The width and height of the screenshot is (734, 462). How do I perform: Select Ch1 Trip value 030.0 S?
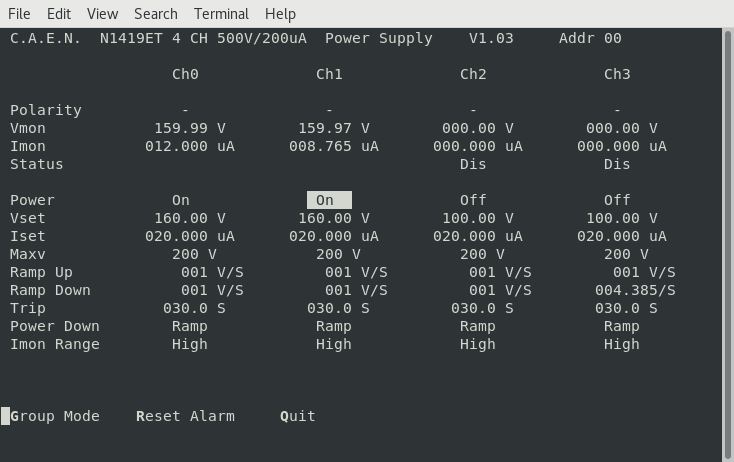[338, 308]
